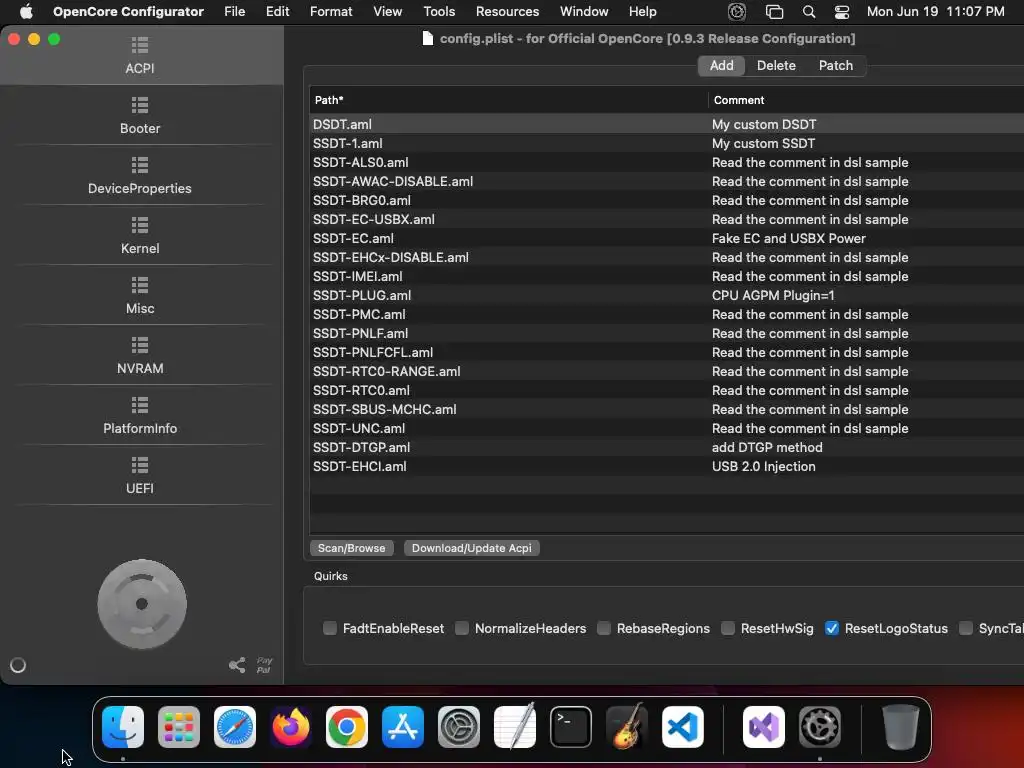Select the SSDT-AWAC-DISABLE.aml entry
The width and height of the screenshot is (1024, 768).
tap(667, 181)
